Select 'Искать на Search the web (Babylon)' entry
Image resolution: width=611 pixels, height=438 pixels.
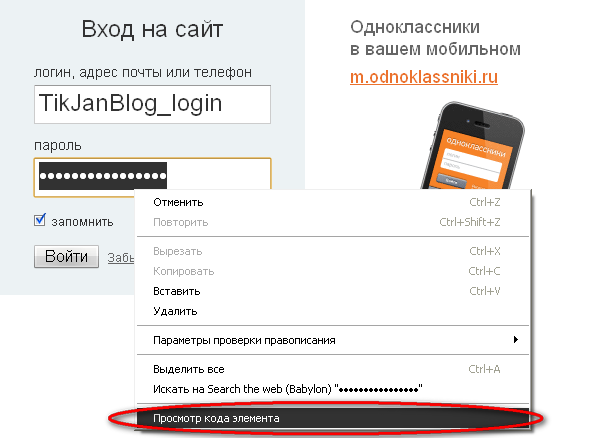click(333, 389)
